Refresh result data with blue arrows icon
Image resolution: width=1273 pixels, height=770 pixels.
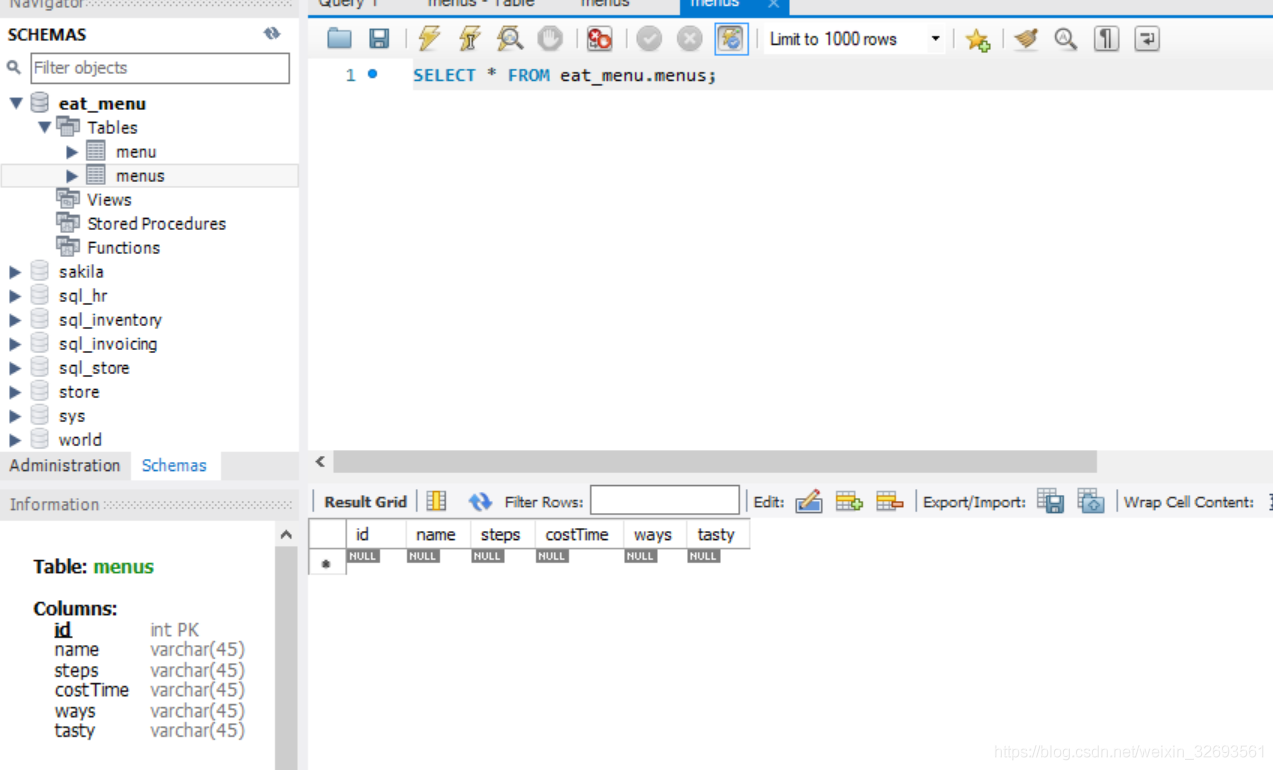pyautogui.click(x=480, y=502)
